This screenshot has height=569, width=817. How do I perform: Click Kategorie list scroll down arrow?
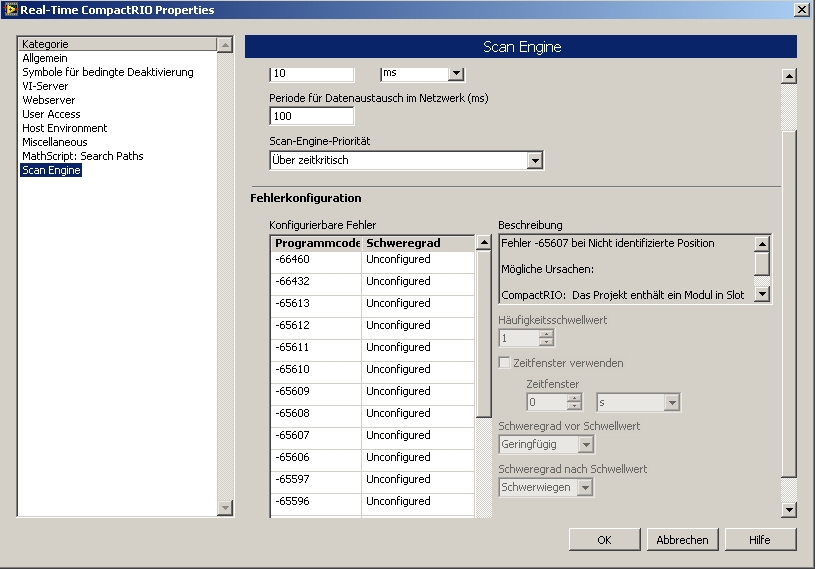[x=225, y=508]
